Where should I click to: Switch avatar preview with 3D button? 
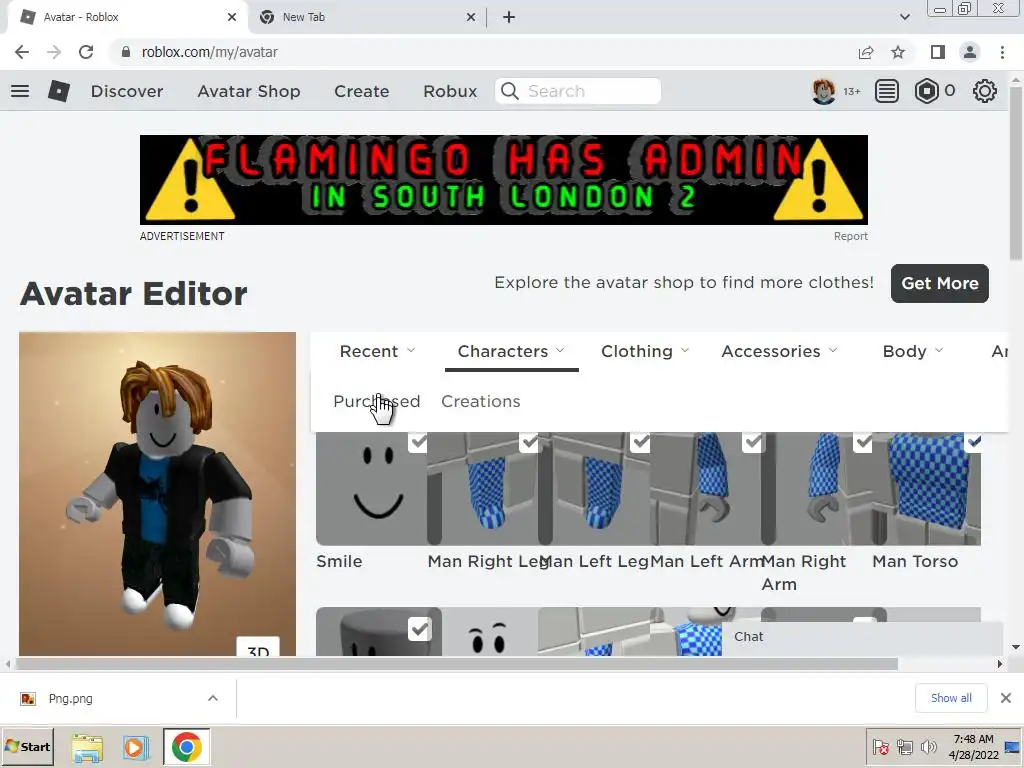pyautogui.click(x=258, y=647)
